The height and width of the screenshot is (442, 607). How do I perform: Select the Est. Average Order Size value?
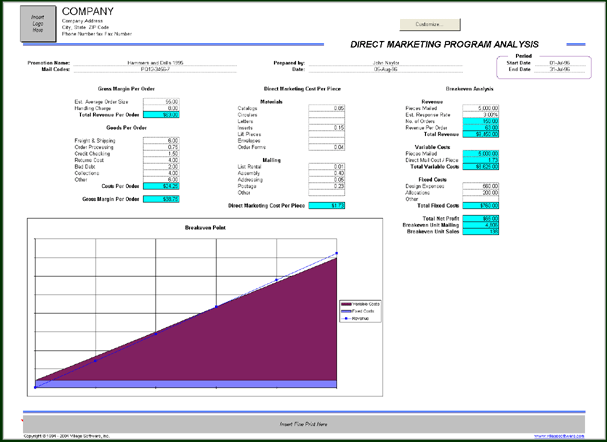tap(161, 102)
